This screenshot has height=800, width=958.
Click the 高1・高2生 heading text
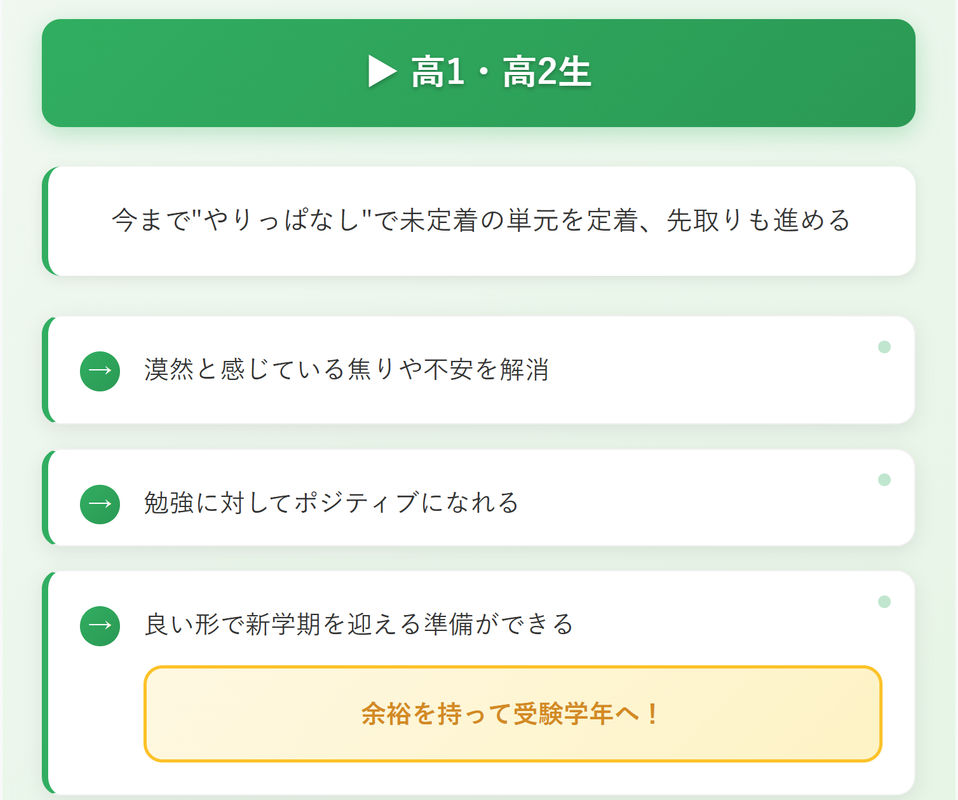click(x=501, y=72)
